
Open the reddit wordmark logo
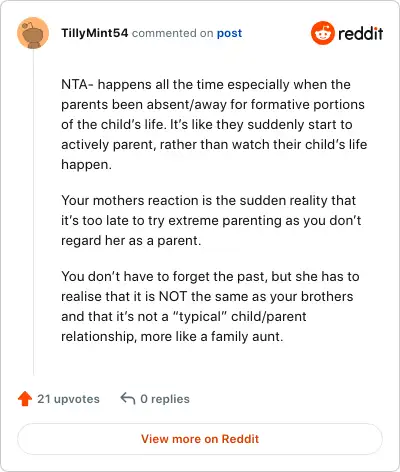pyautogui.click(x=361, y=33)
